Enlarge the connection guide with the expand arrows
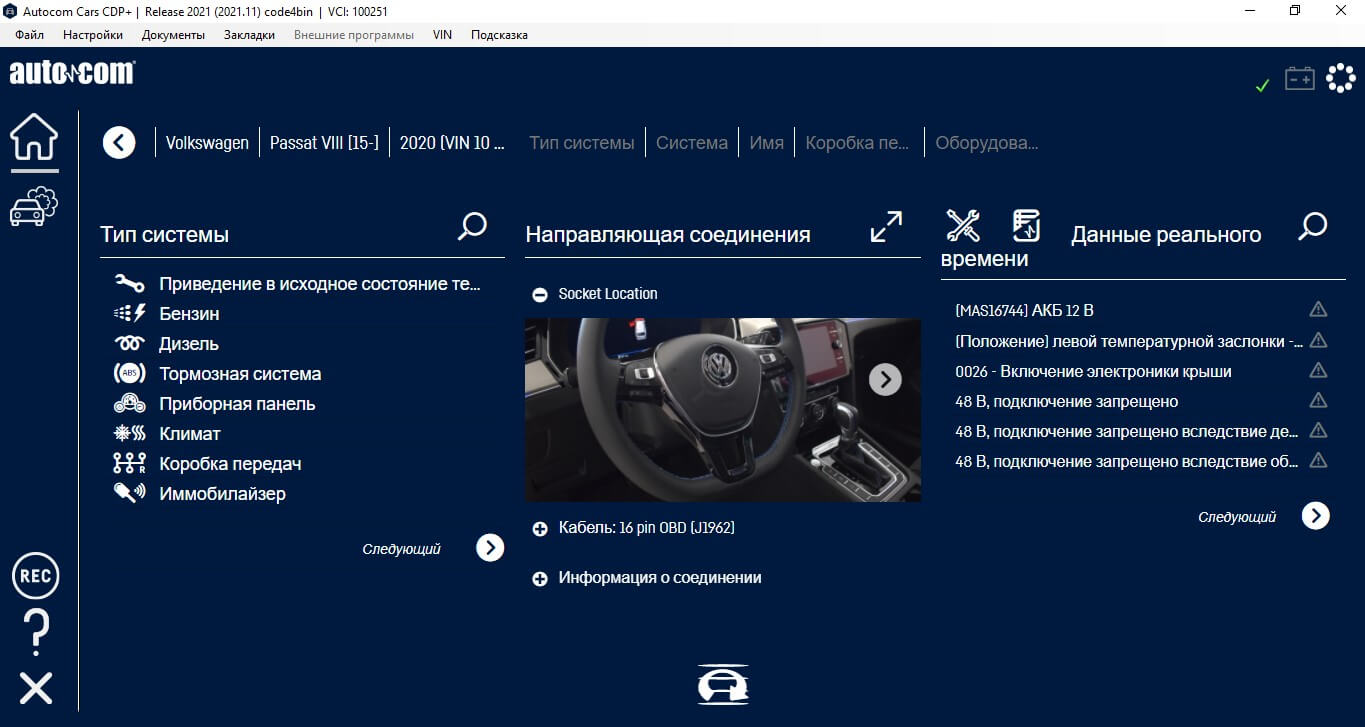The height and width of the screenshot is (727, 1365). [x=886, y=226]
